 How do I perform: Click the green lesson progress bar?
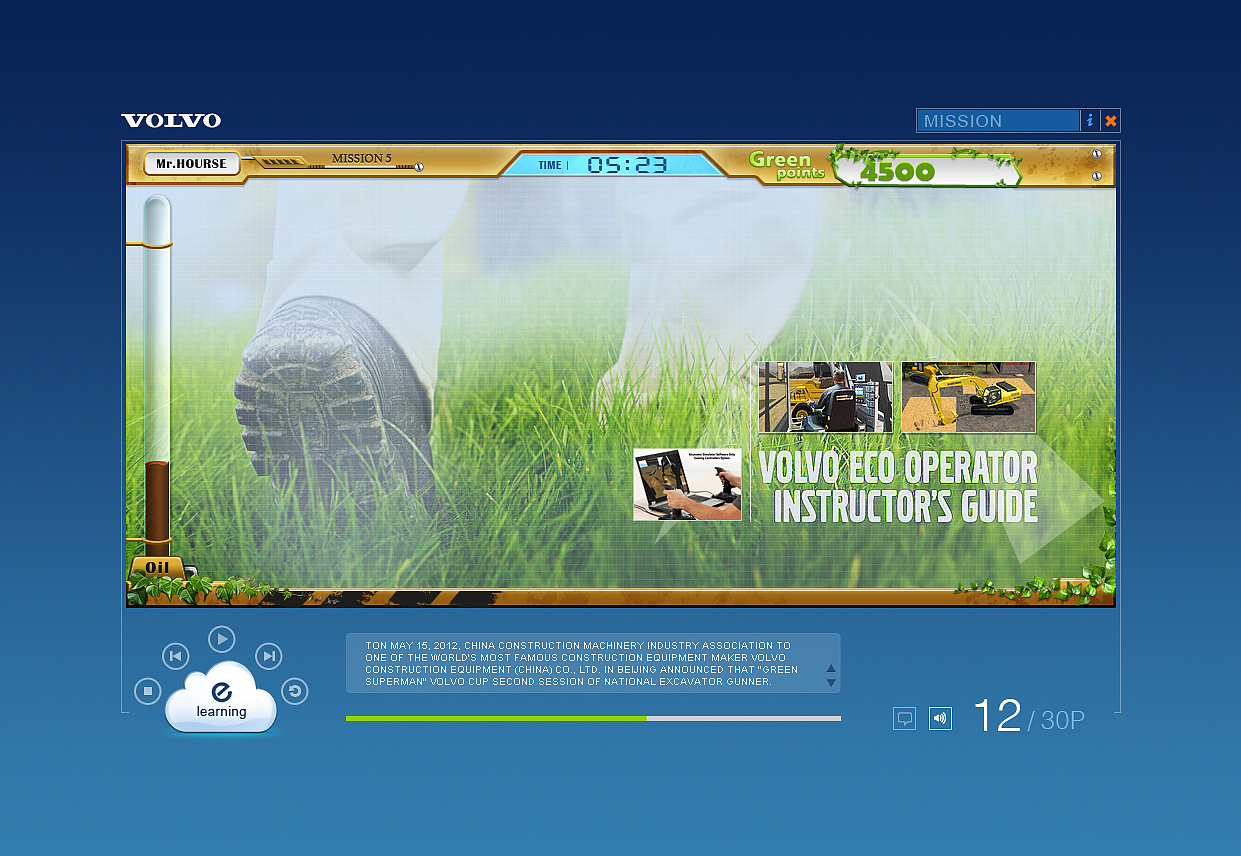(x=593, y=718)
